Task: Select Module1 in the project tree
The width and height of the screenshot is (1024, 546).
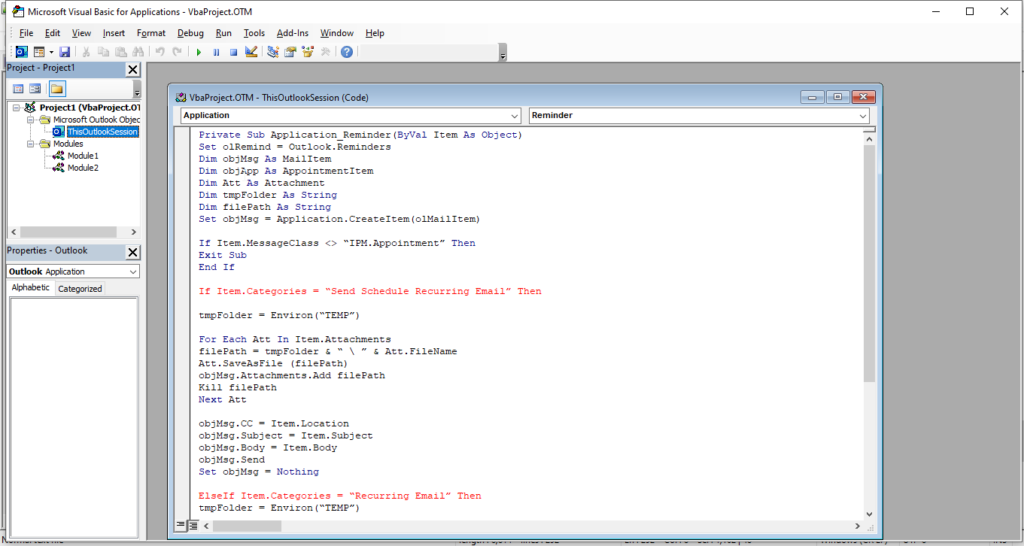Action: (x=82, y=156)
